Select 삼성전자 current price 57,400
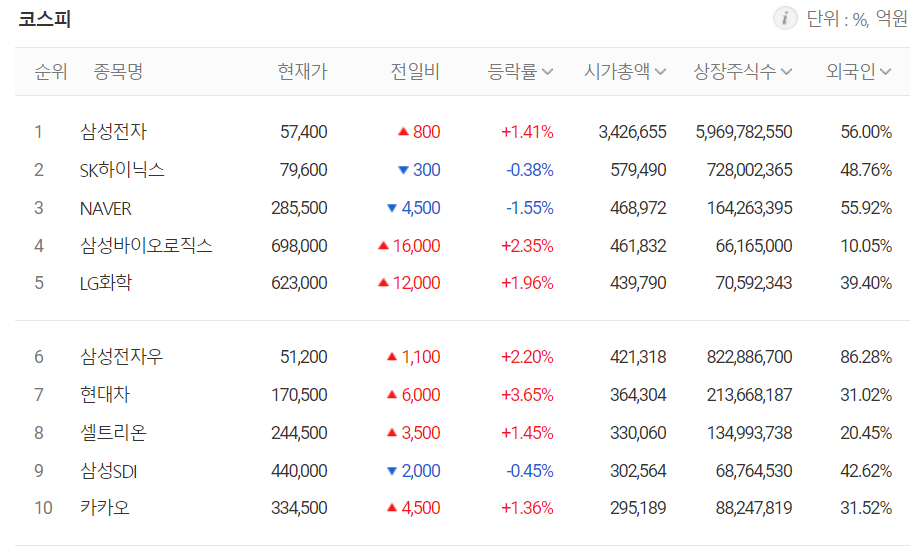Screen dimensions: 922x558 point(303,132)
